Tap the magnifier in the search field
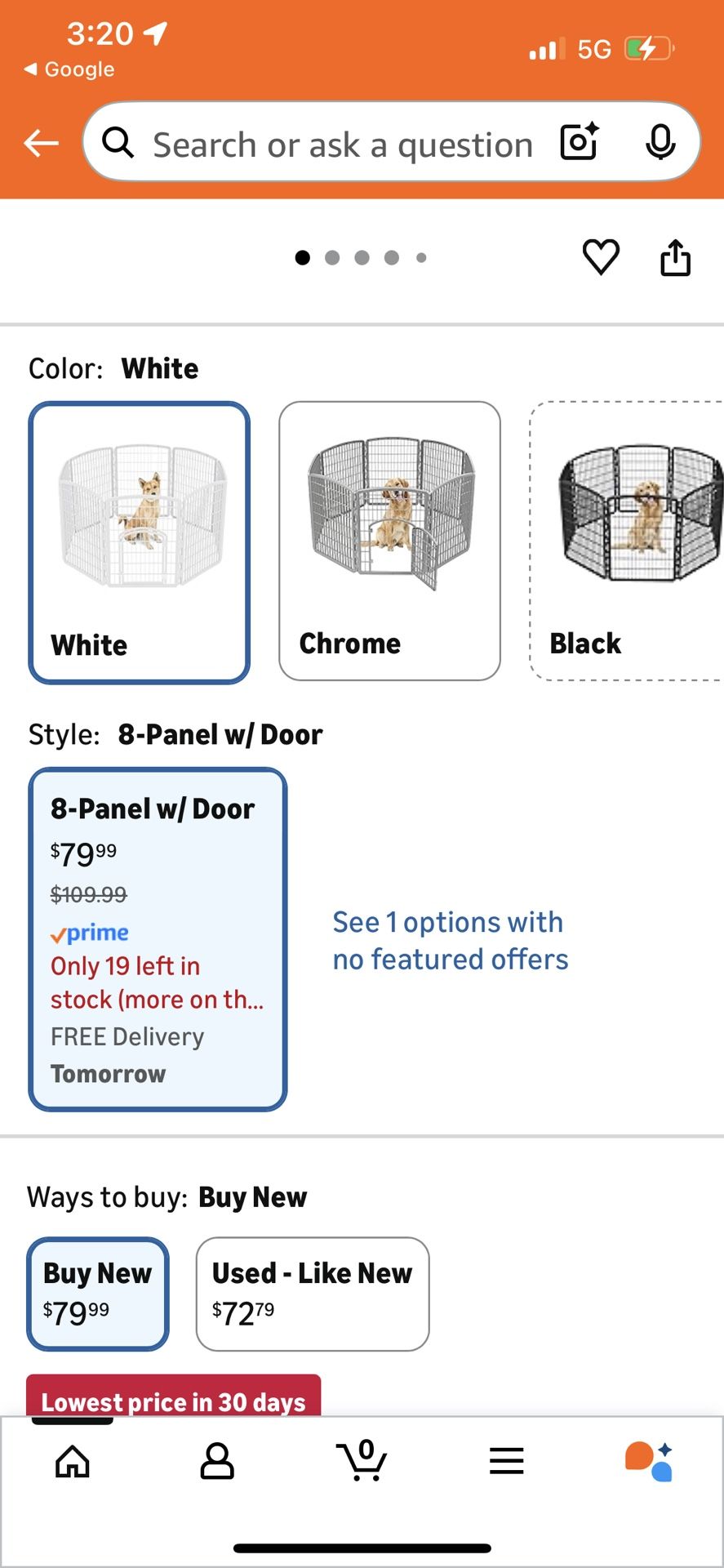Viewport: 724px width, 1568px height. [118, 142]
